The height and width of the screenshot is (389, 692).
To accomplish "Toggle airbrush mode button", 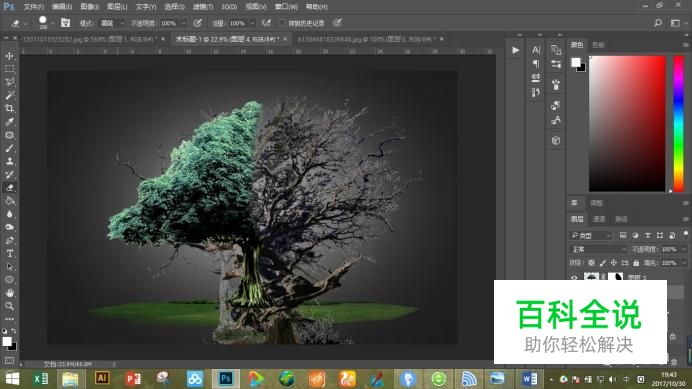I will (266, 23).
